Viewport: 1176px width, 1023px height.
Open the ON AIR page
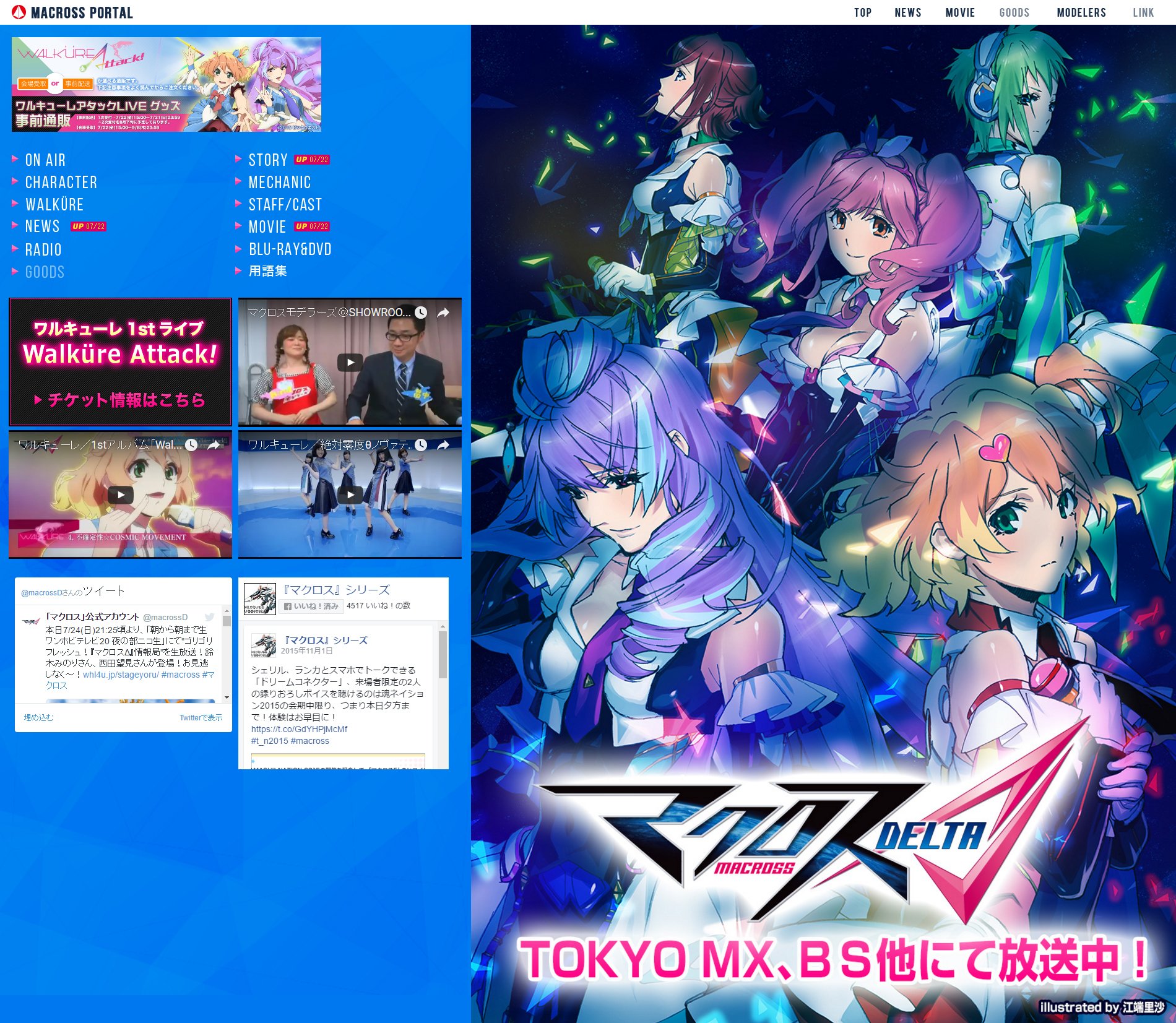tap(45, 160)
